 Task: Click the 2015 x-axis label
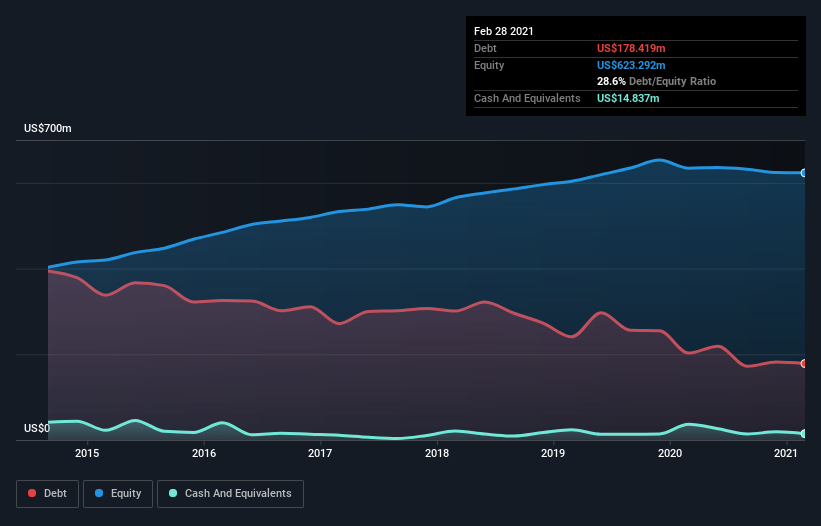click(87, 453)
